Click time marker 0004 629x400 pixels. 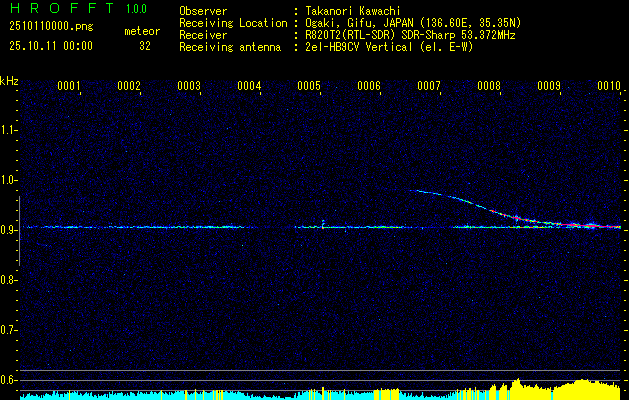coord(249,86)
